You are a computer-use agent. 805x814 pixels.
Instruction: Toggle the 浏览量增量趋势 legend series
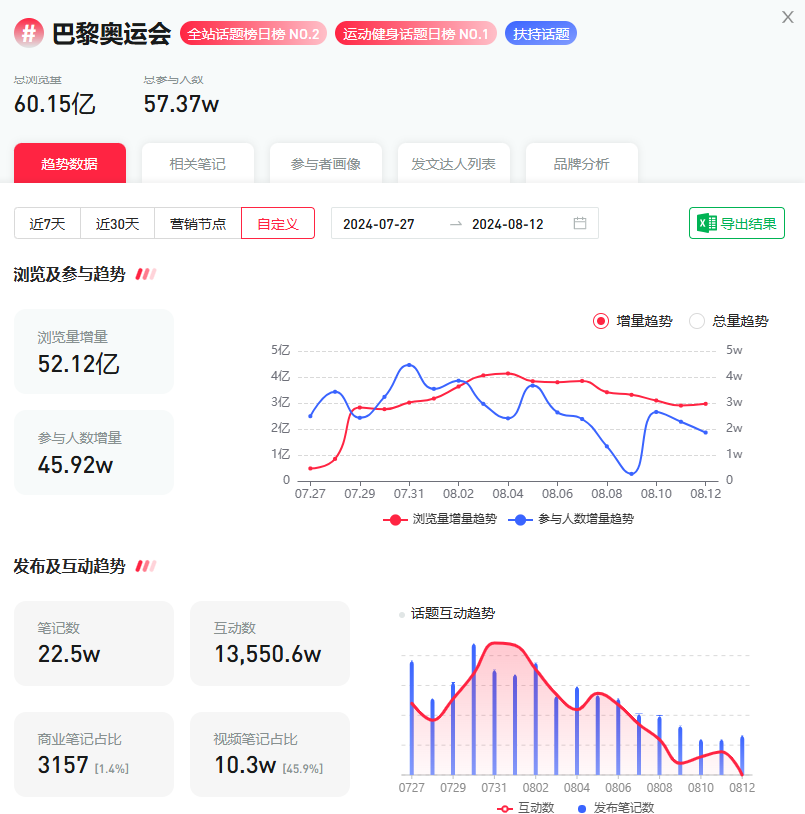440,519
